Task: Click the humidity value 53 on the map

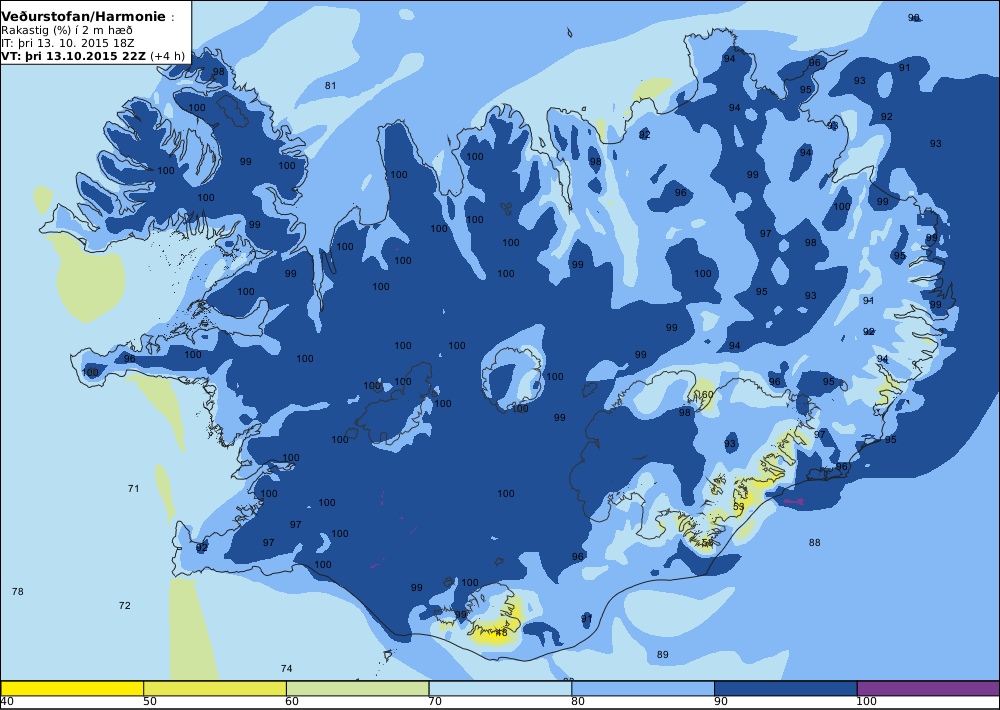Action: (739, 507)
